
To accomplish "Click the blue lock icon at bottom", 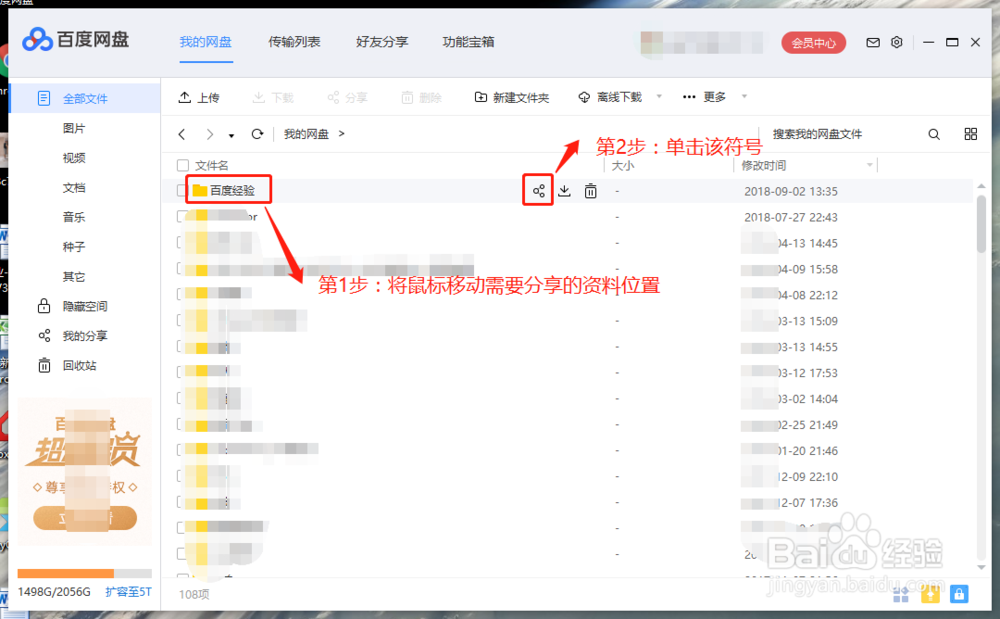I will coord(959,594).
